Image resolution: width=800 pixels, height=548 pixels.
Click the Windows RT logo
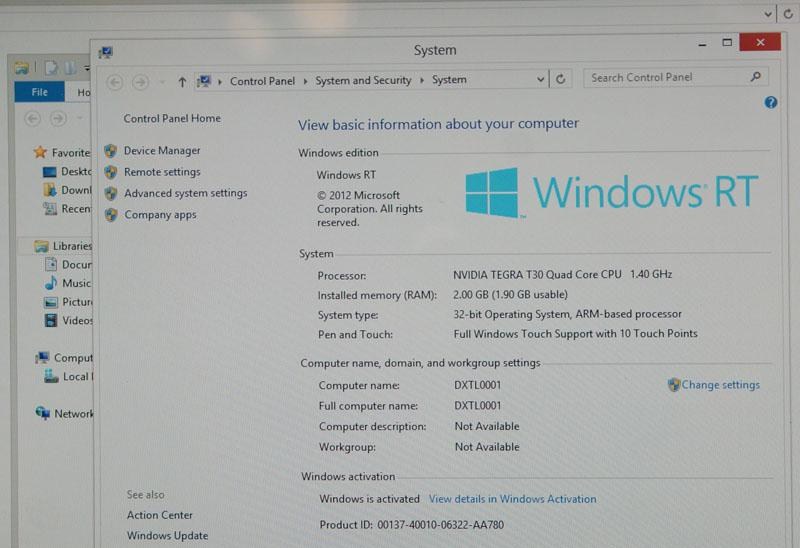coord(612,192)
